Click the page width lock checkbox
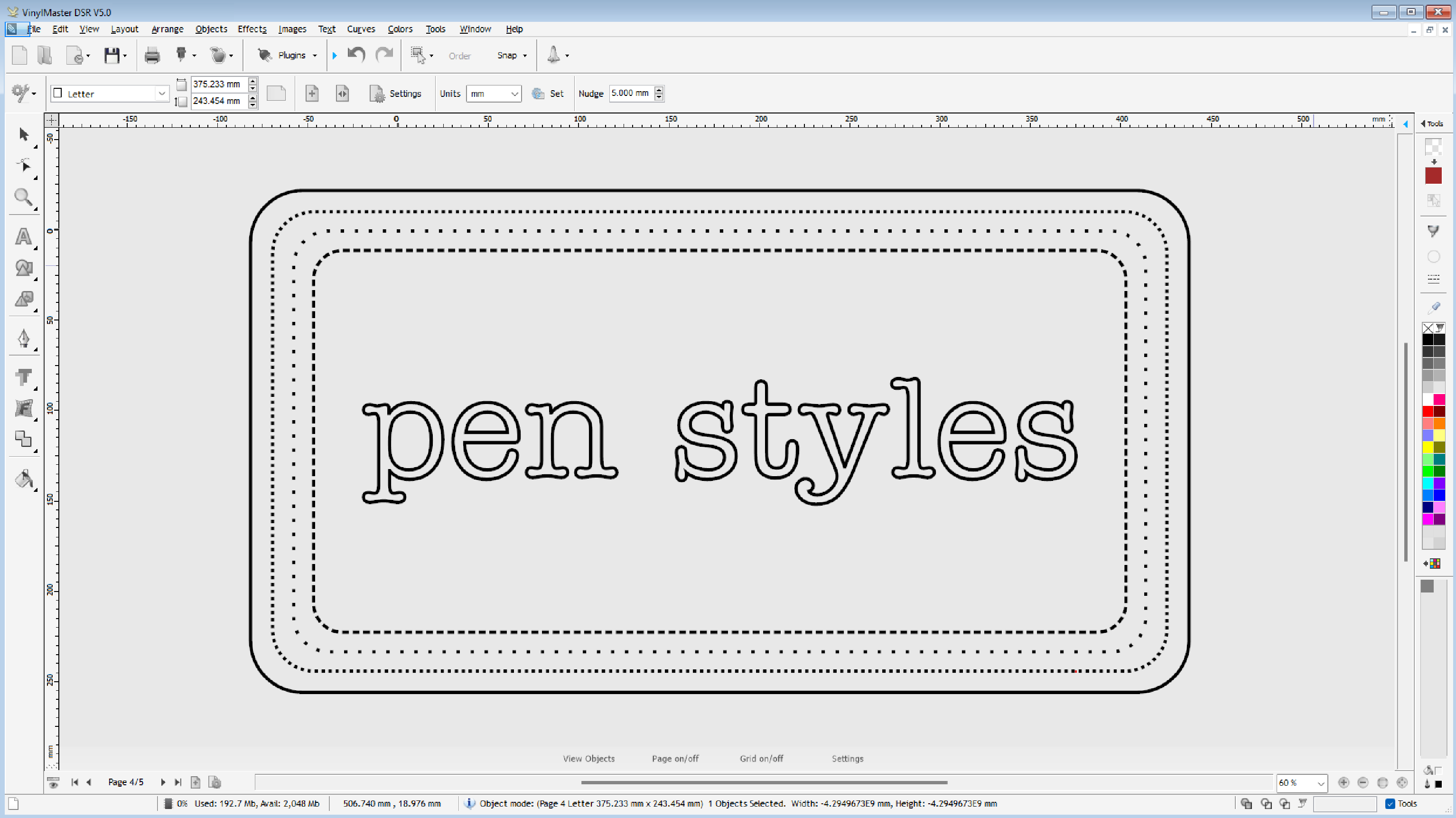 (x=181, y=85)
